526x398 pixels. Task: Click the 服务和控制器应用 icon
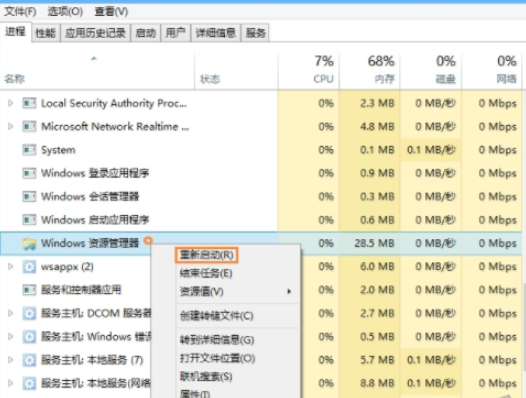click(x=29, y=290)
